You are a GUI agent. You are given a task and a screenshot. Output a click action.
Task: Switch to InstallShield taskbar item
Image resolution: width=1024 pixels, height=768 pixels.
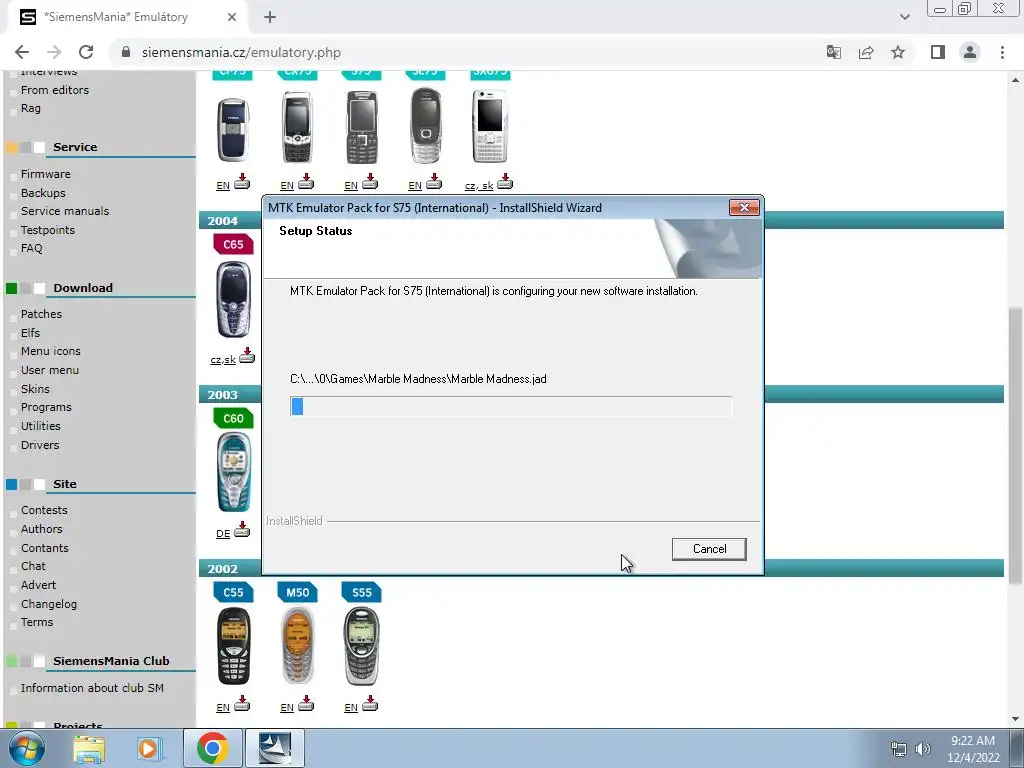coord(275,748)
